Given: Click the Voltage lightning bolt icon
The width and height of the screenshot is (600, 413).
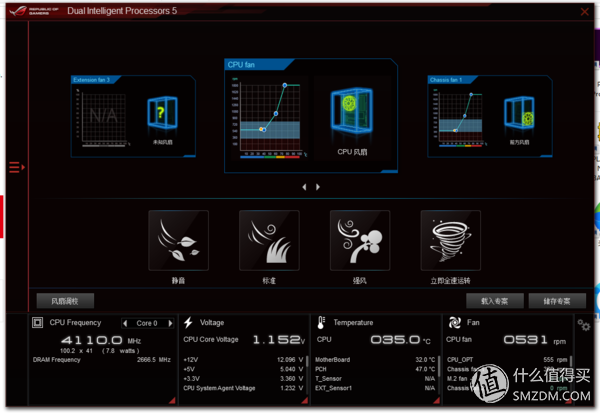Looking at the screenshot, I should [x=188, y=322].
